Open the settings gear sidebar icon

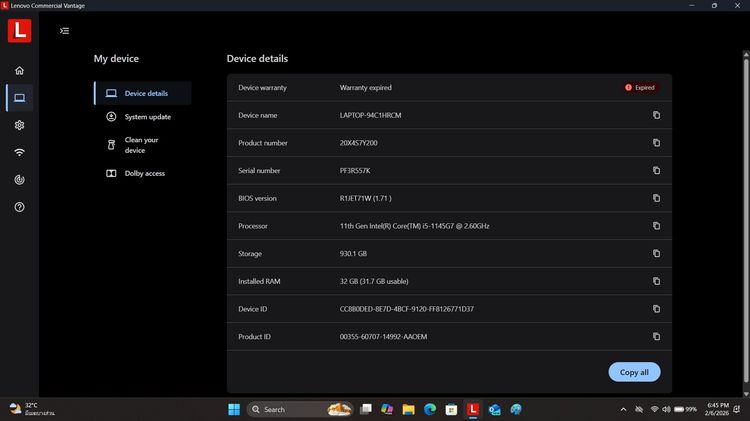(20, 125)
